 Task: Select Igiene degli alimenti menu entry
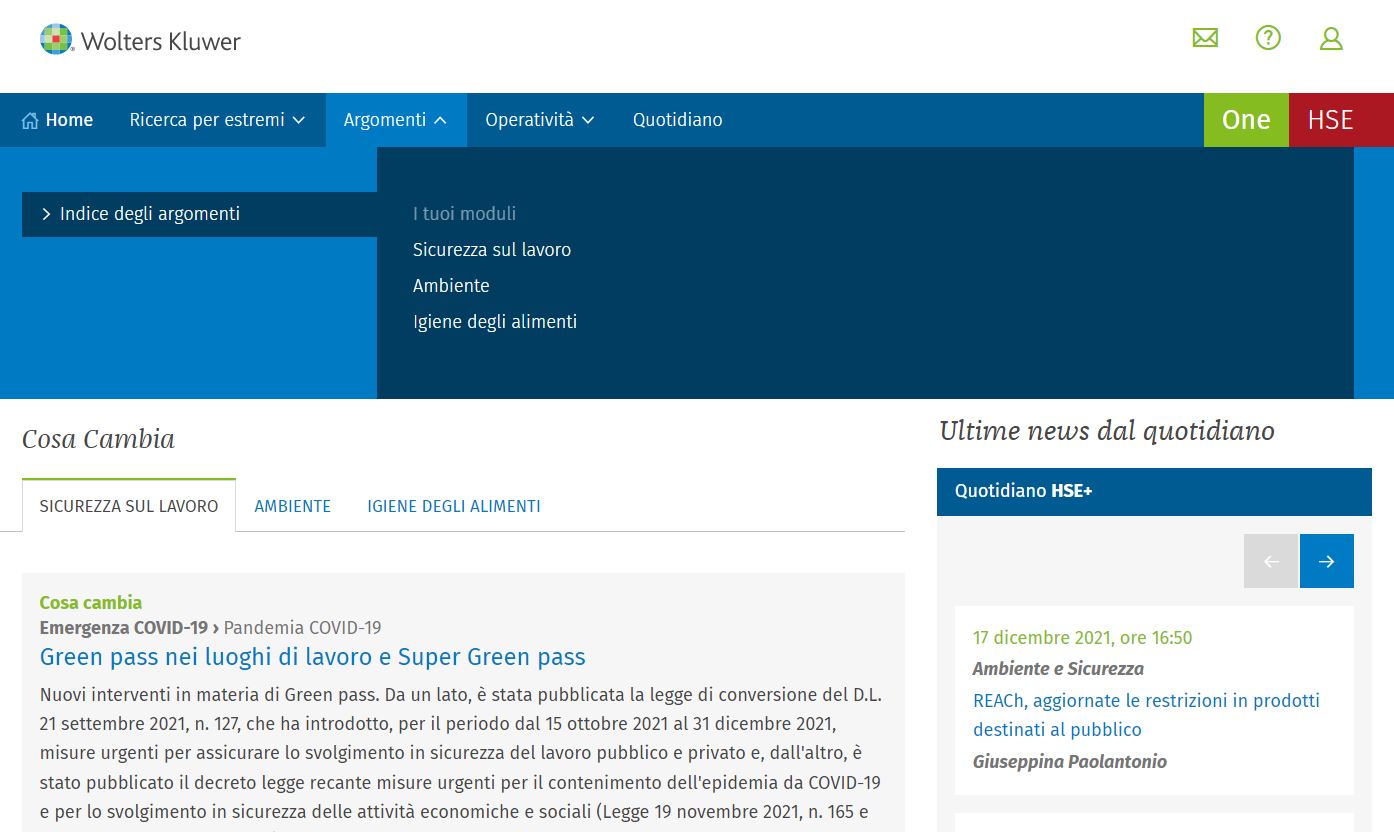(495, 322)
